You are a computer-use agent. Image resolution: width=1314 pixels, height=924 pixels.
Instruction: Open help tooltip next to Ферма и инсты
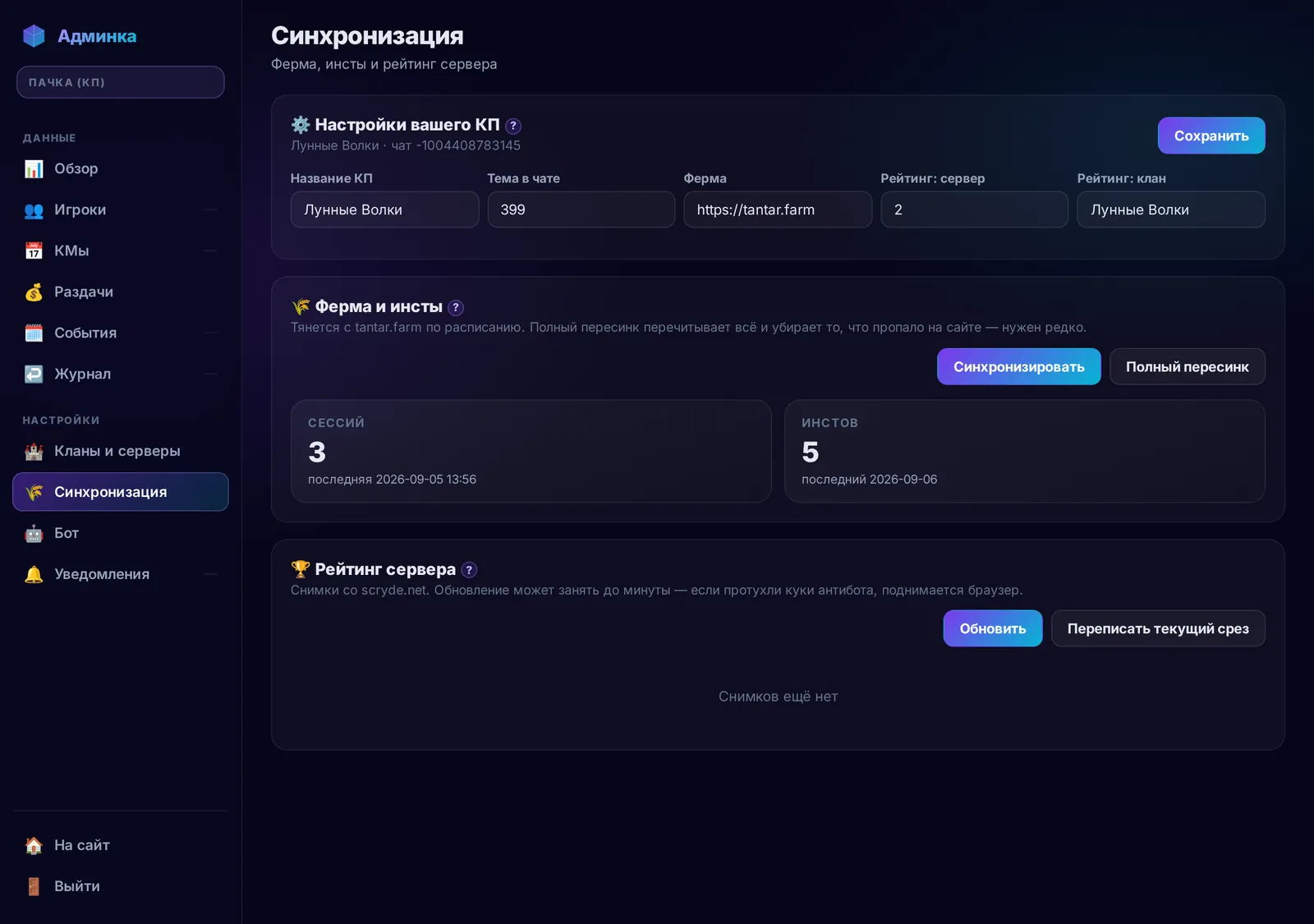[x=456, y=308]
